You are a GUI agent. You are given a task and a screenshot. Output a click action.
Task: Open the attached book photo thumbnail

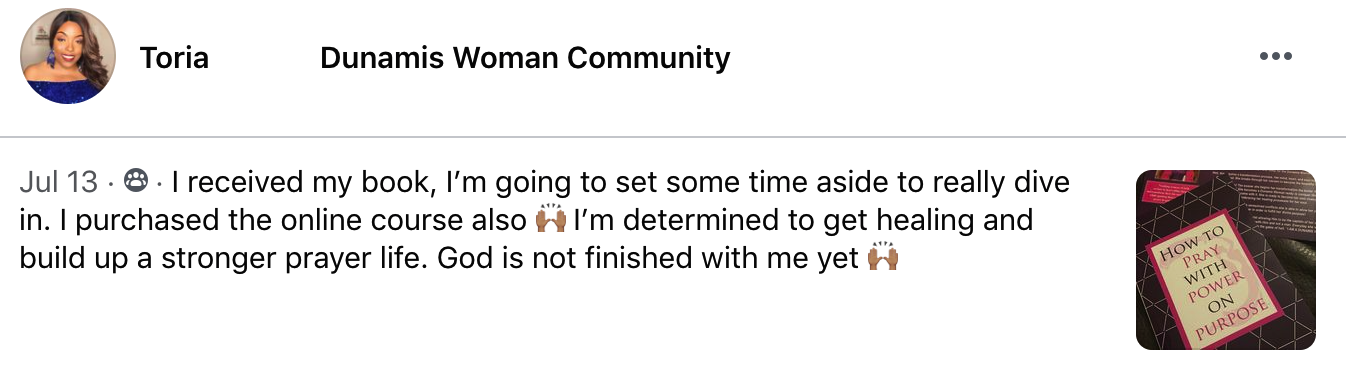(1226, 260)
